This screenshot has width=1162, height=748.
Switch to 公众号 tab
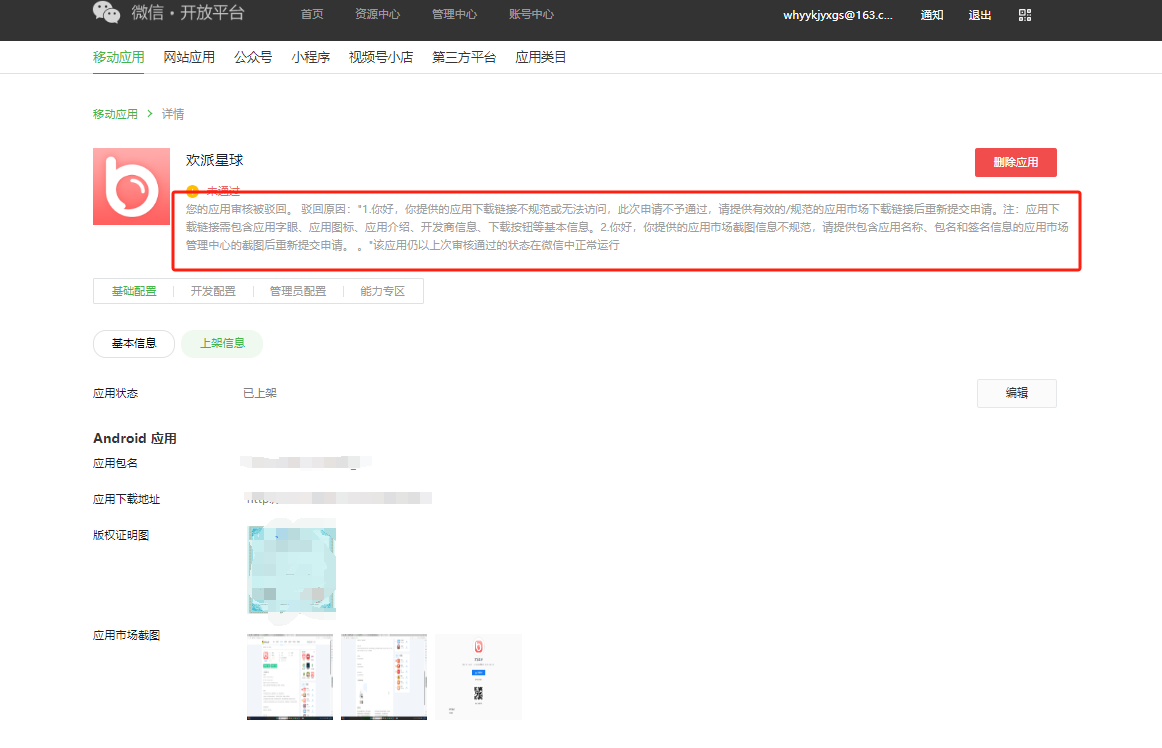(253, 57)
